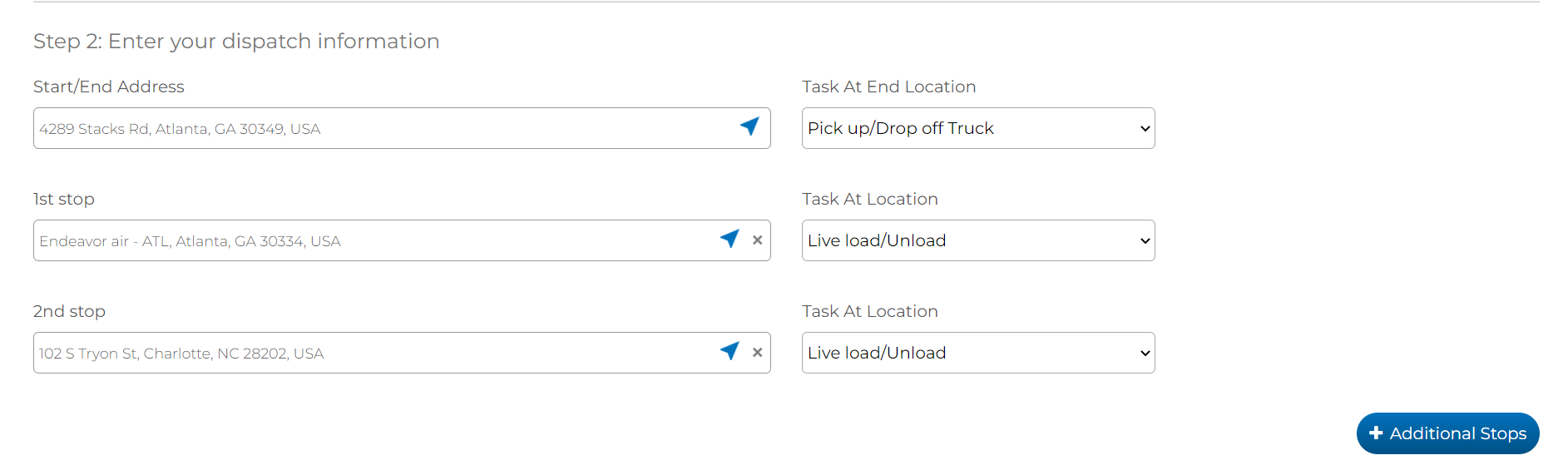Remove the 1st stop with its X icon
This screenshot has width=1568, height=470.
click(757, 240)
